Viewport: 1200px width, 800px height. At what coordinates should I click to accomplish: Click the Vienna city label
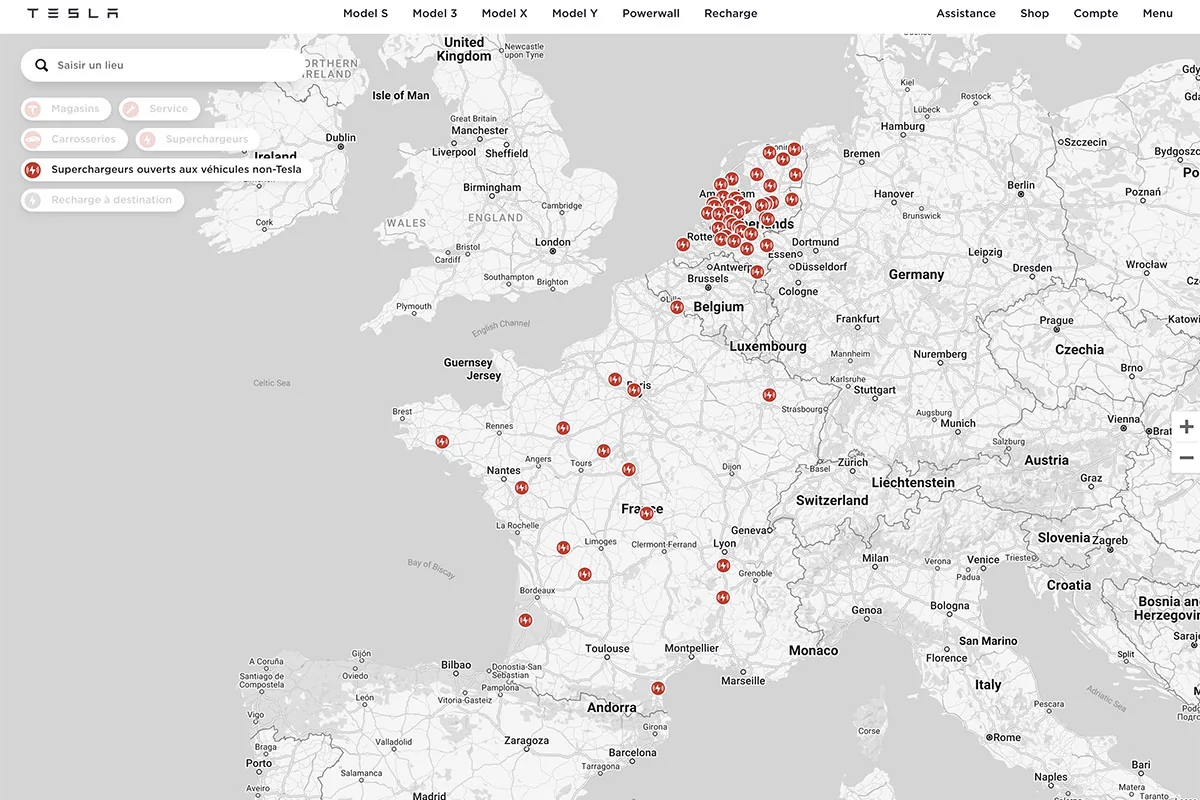tap(1123, 420)
